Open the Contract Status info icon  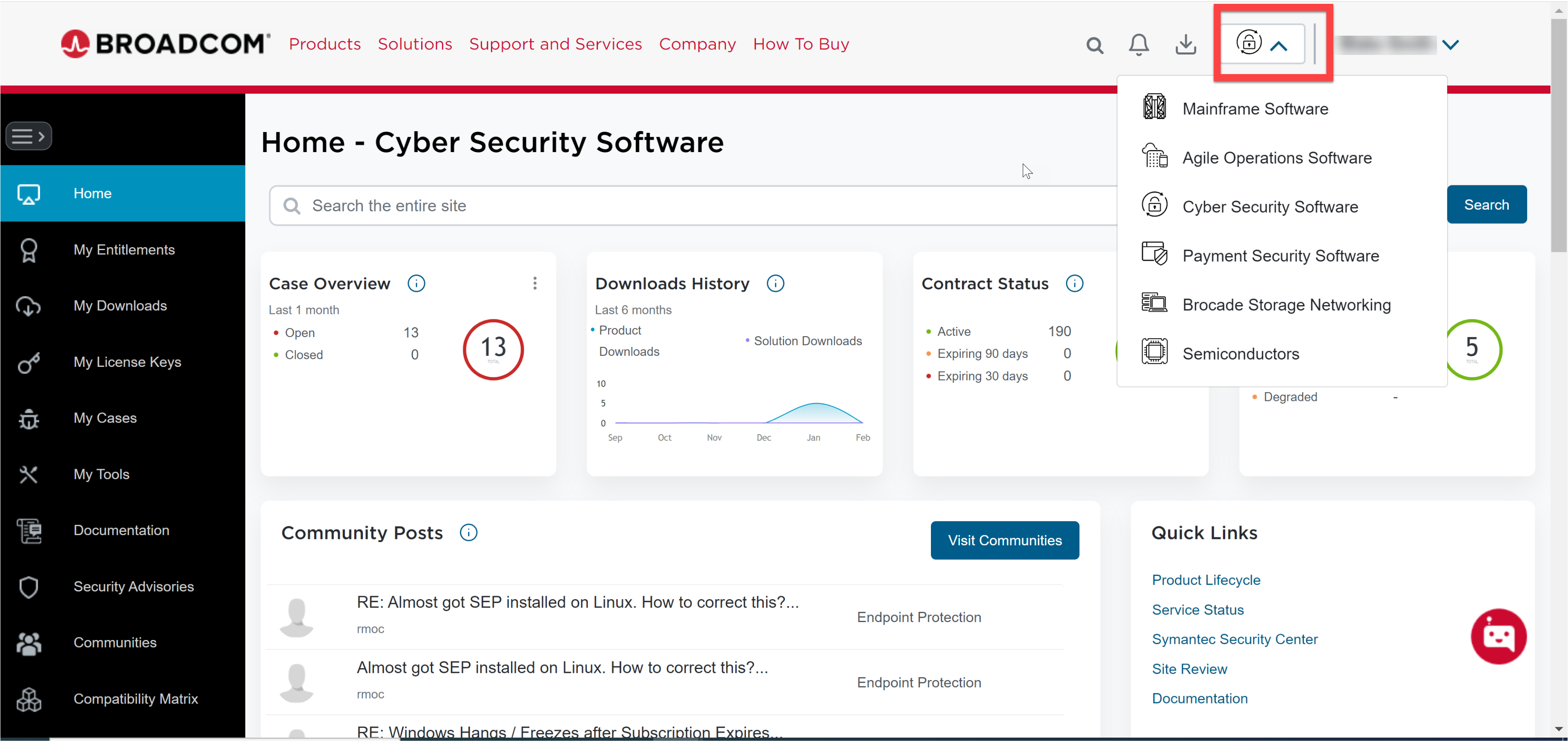[x=1074, y=284]
